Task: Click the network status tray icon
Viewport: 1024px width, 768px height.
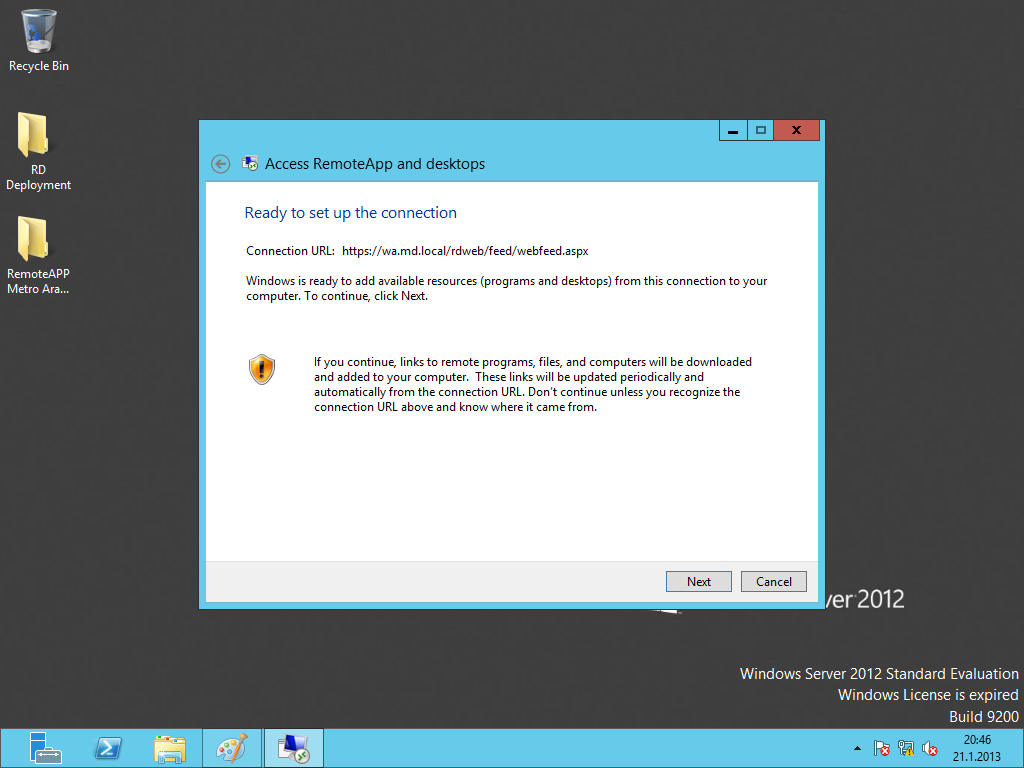Action: click(906, 748)
